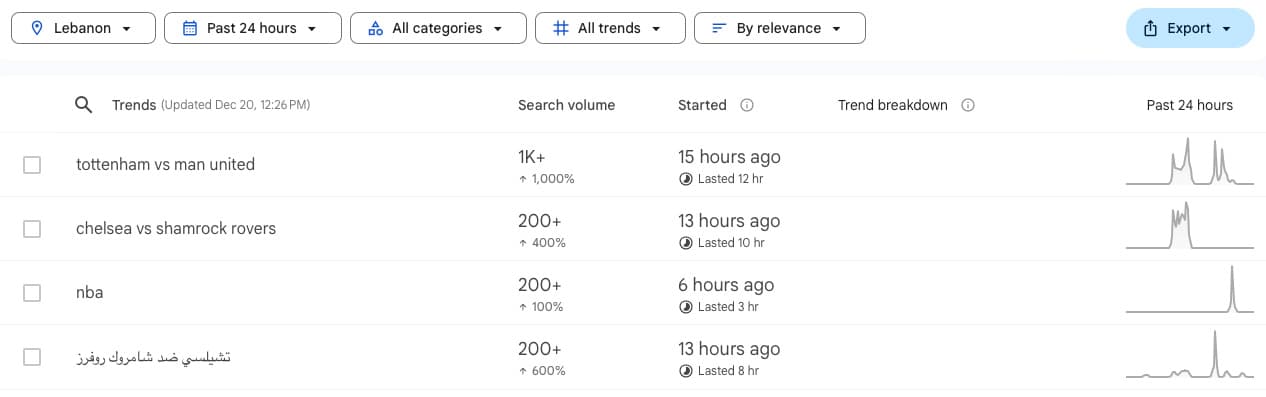The width and height of the screenshot is (1266, 397).
Task: Open the By relevance sort dropdown
Action: (780, 28)
